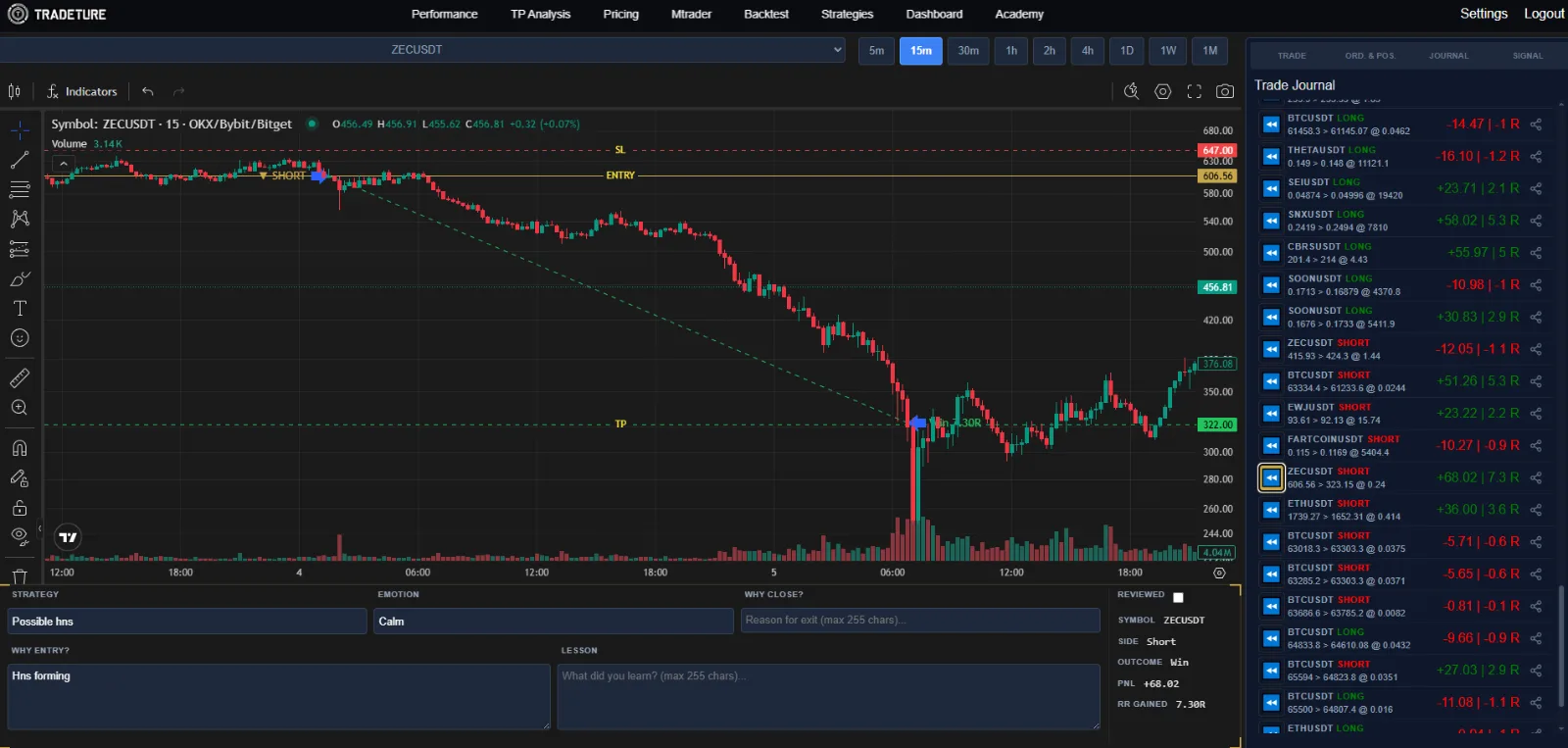
Task: Open the Dashboard page
Action: click(x=934, y=14)
